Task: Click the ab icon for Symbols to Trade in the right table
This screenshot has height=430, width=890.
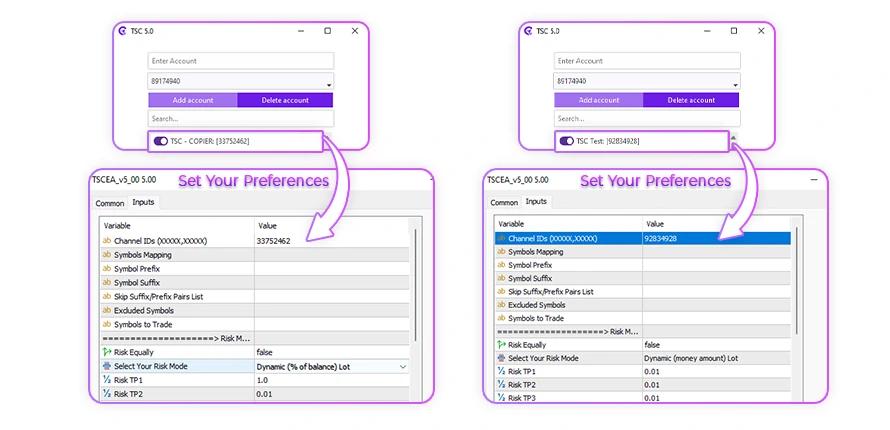Action: [x=501, y=318]
